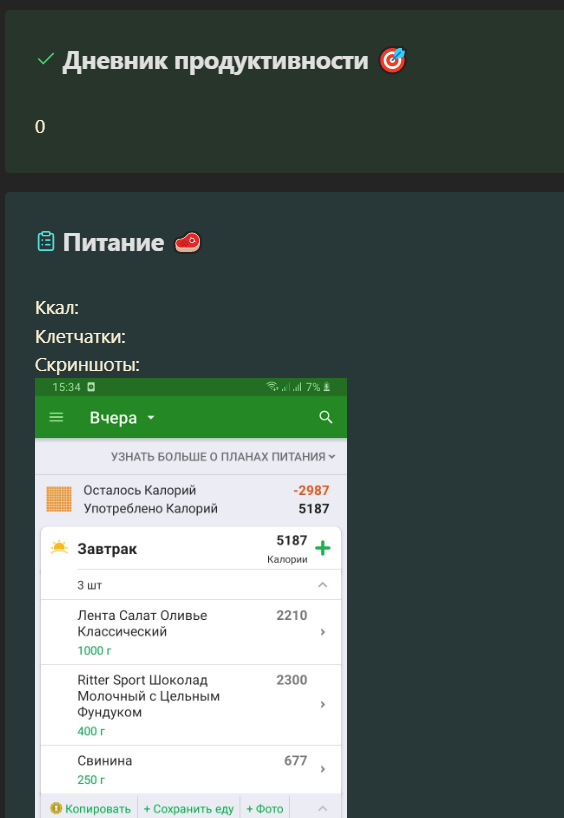Click the orange calorie grid icon
The image size is (564, 818).
pyautogui.click(x=59, y=499)
